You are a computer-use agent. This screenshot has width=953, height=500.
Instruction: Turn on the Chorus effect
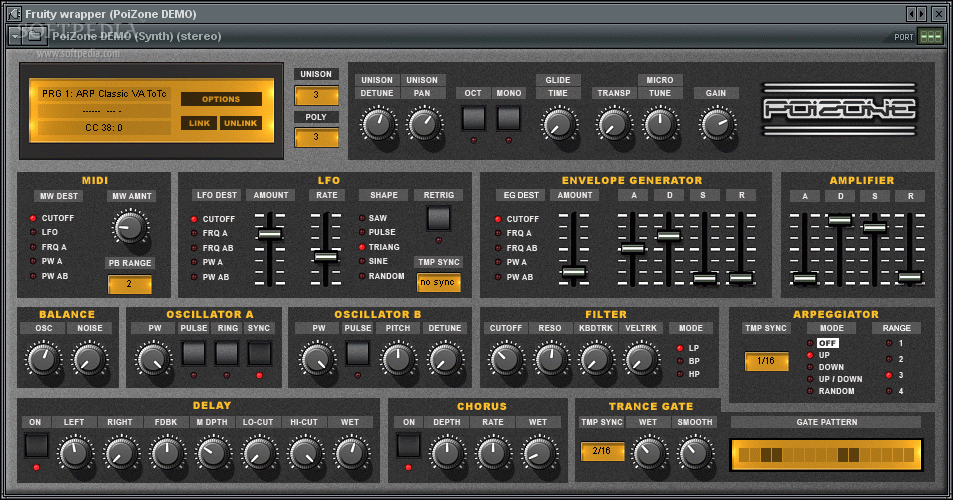(x=408, y=445)
